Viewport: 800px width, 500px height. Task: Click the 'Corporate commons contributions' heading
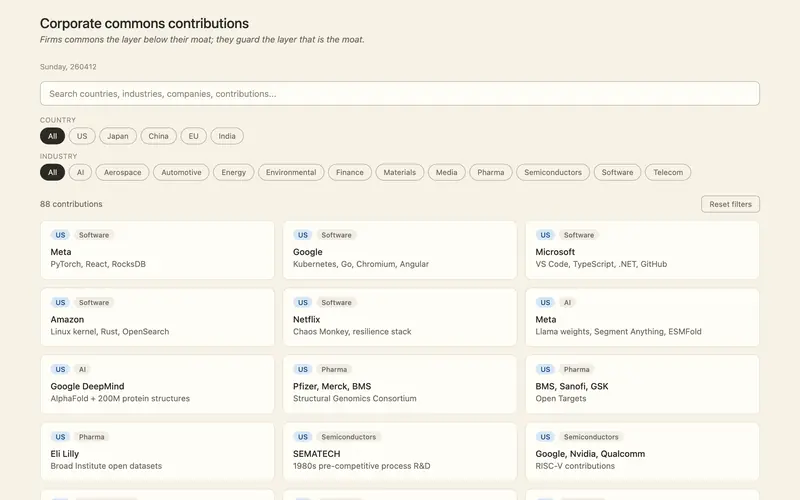click(x=144, y=23)
